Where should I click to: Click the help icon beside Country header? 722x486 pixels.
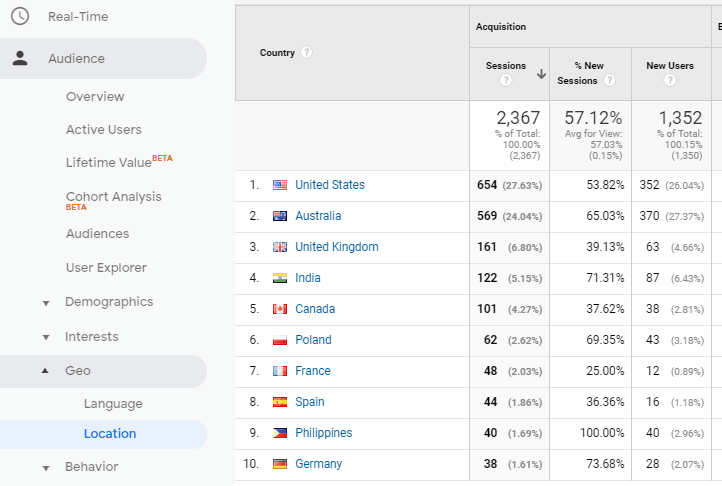coord(307,53)
